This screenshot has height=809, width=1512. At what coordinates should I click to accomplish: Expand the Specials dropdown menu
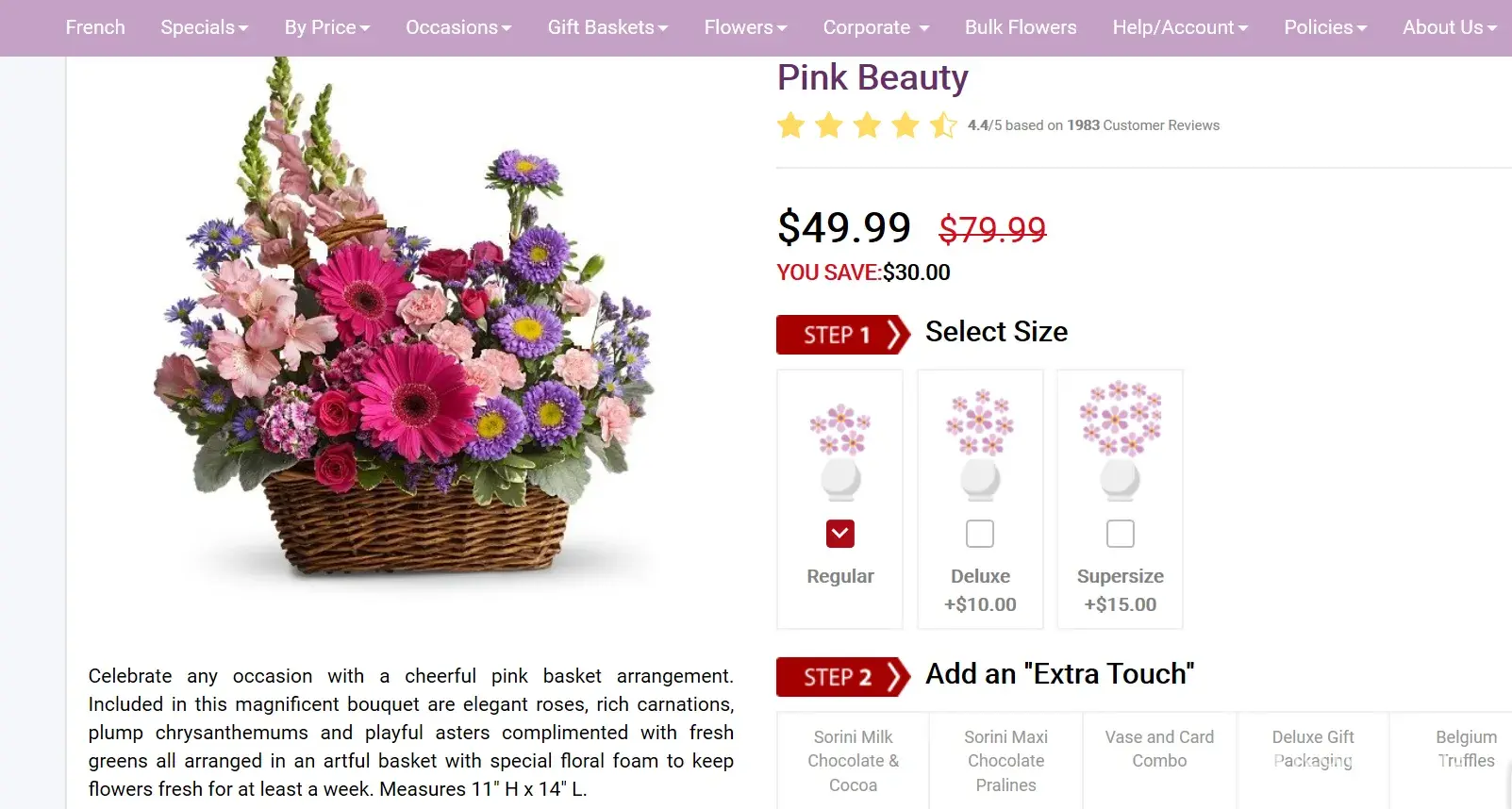tap(204, 27)
